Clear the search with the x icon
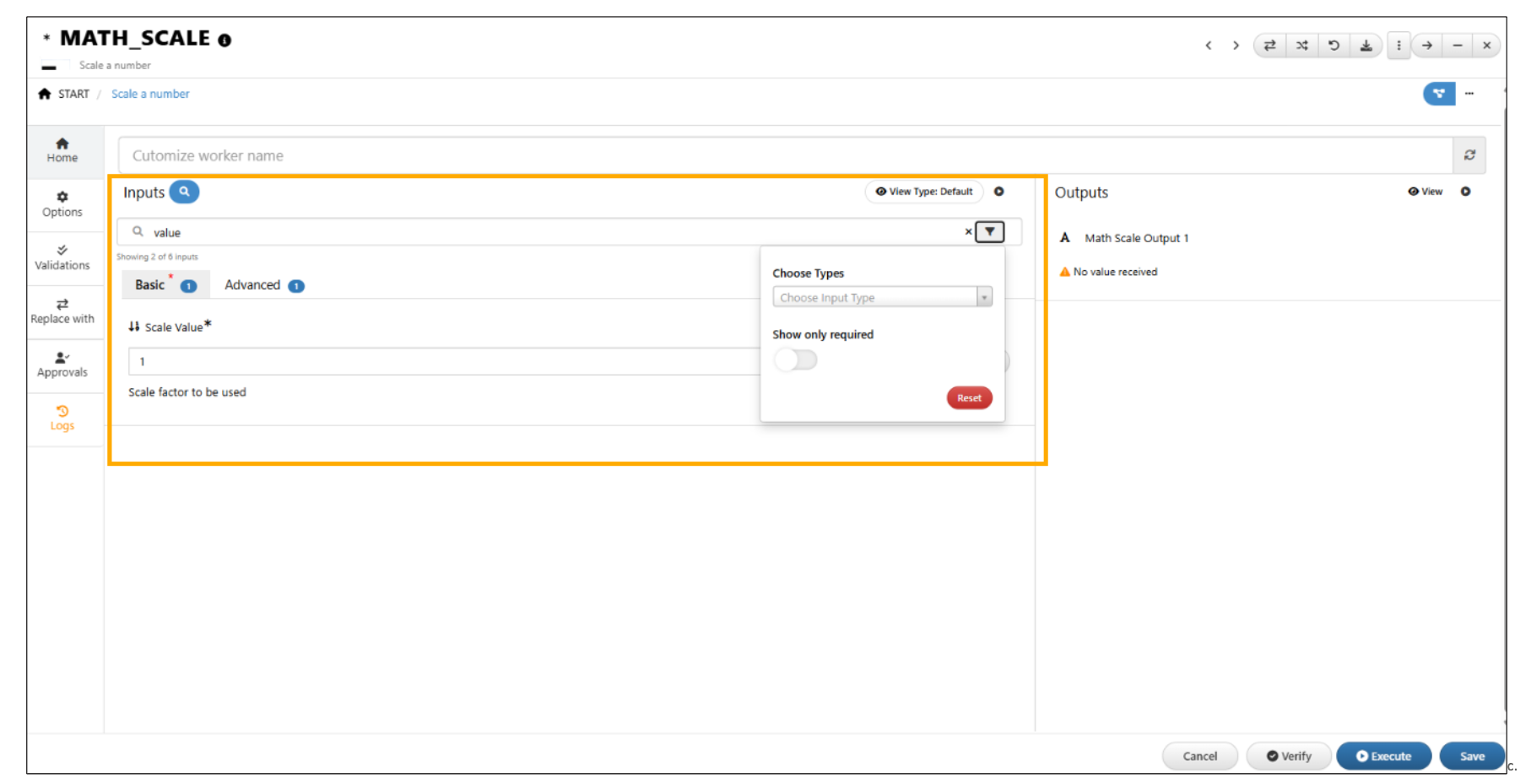The image size is (1531, 784). click(x=968, y=232)
